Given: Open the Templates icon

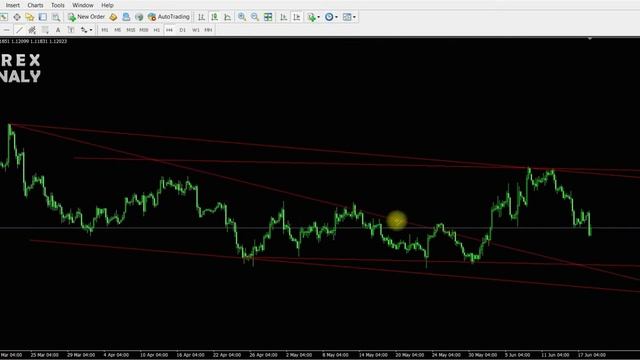Looking at the screenshot, I should coord(347,17).
